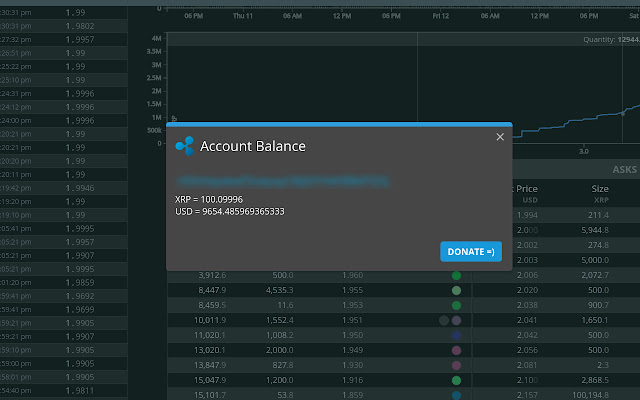This screenshot has height=400, width=640.
Task: Select the ask price 2.038
Action: [x=527, y=305]
